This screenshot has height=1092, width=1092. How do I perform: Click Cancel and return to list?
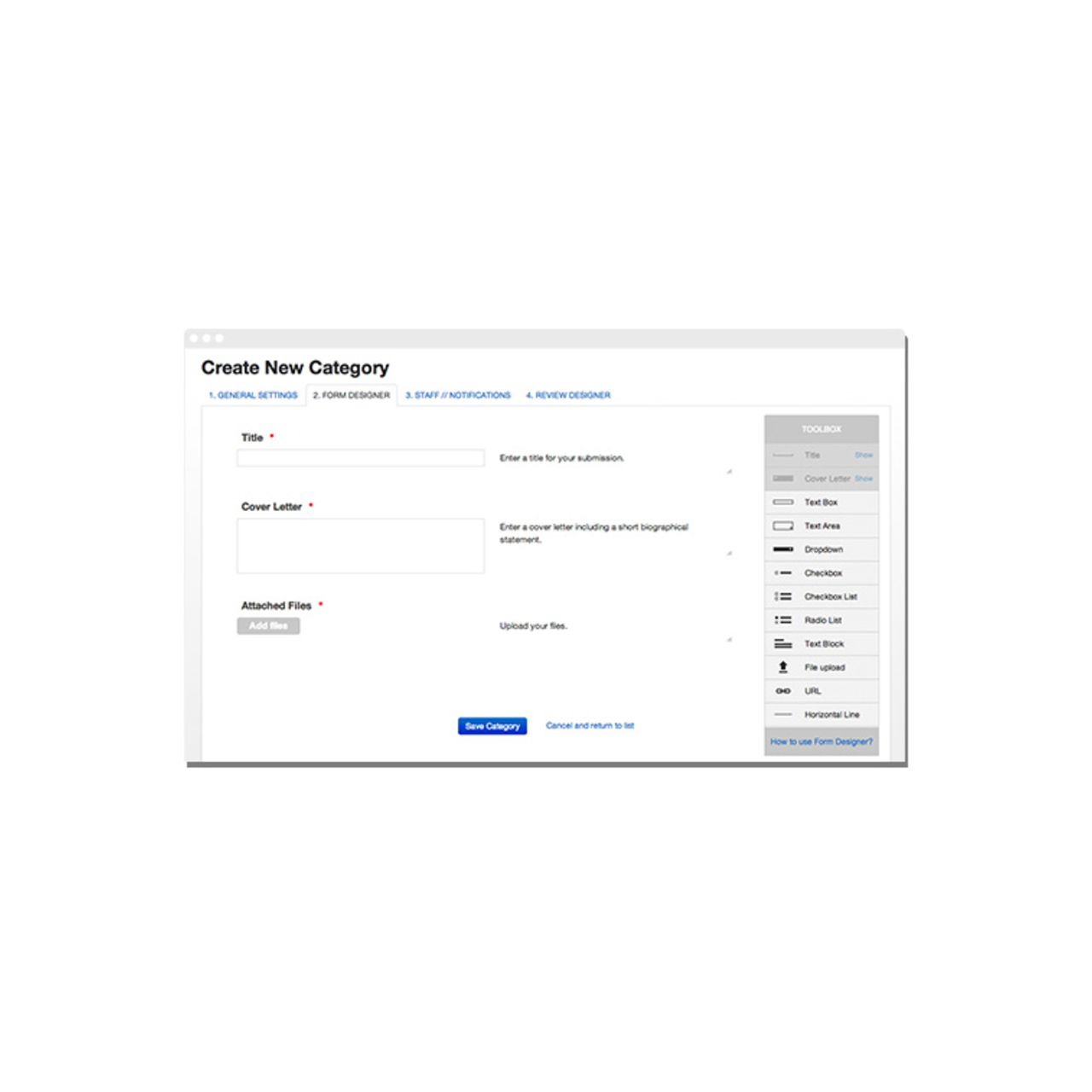[590, 726]
